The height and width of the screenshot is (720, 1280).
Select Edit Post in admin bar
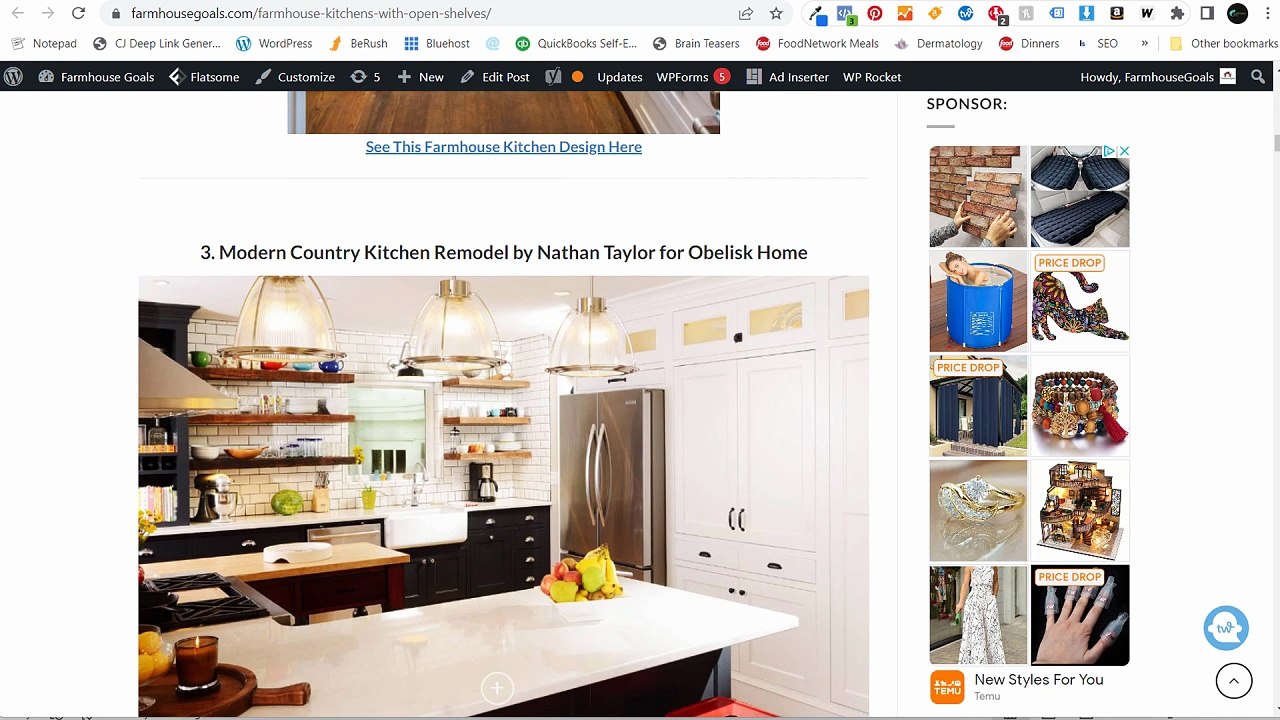495,77
